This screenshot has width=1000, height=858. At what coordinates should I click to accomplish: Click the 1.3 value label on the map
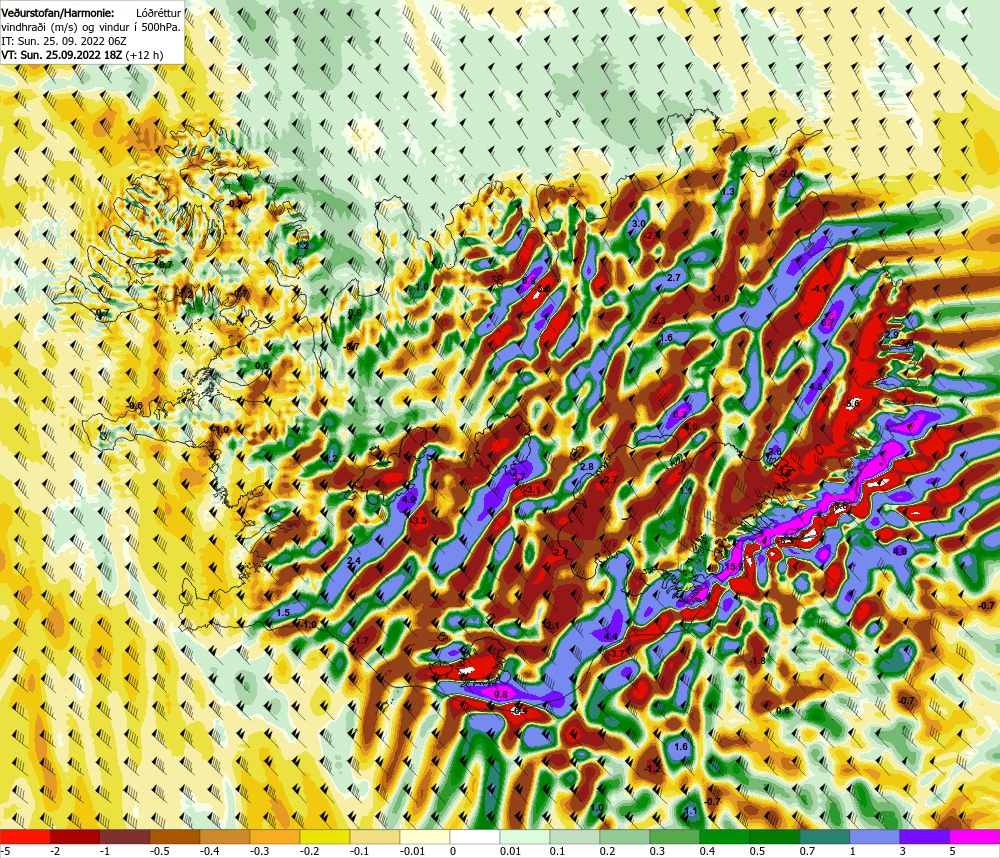pos(728,191)
